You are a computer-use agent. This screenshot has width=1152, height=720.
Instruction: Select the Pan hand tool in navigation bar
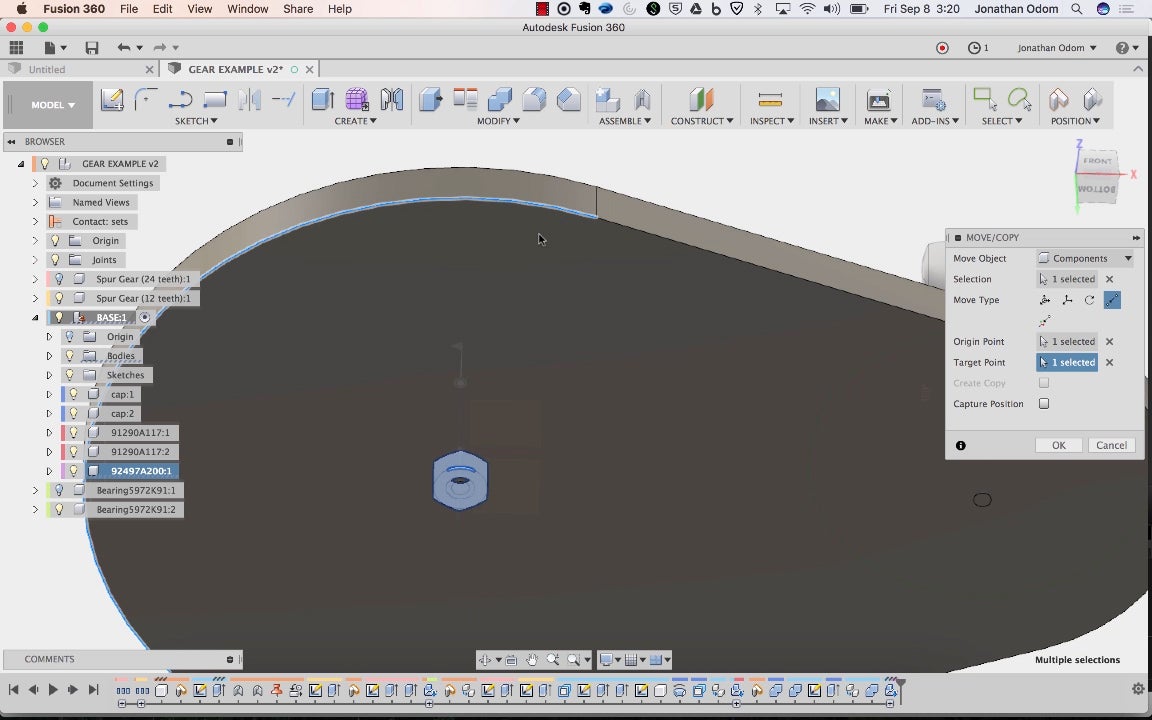coord(532,660)
